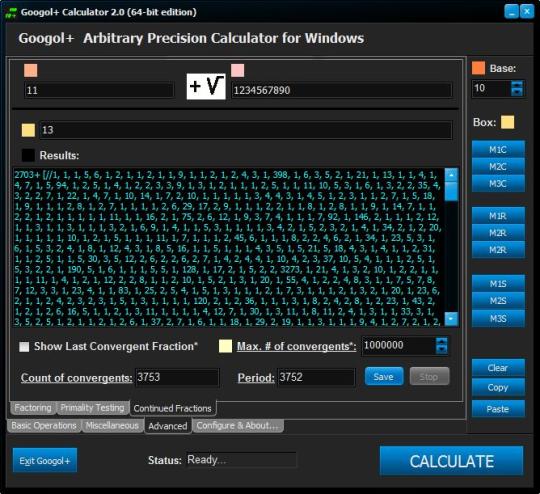The image size is (540, 494).
Task: Click the plus square-root operator icon
Action: pyautogui.click(x=206, y=86)
